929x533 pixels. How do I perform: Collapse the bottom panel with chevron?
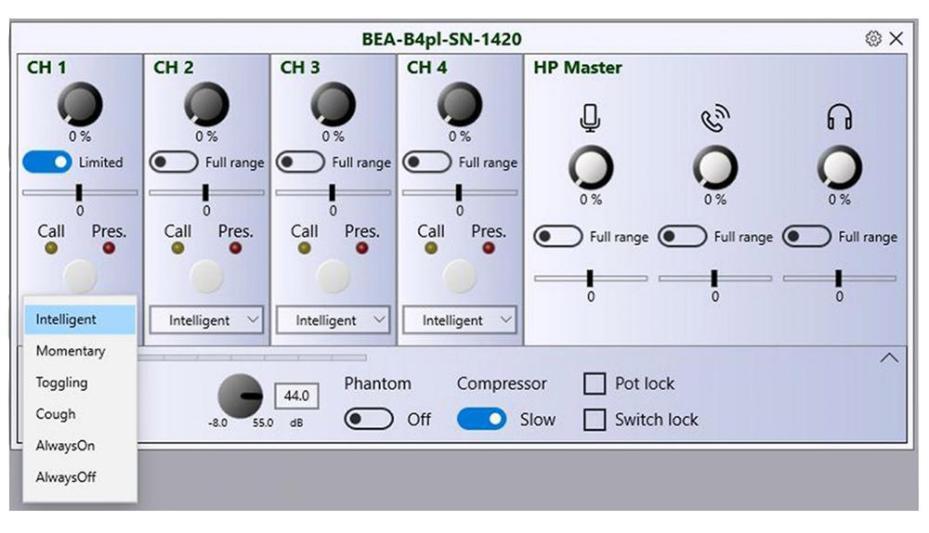point(889,358)
